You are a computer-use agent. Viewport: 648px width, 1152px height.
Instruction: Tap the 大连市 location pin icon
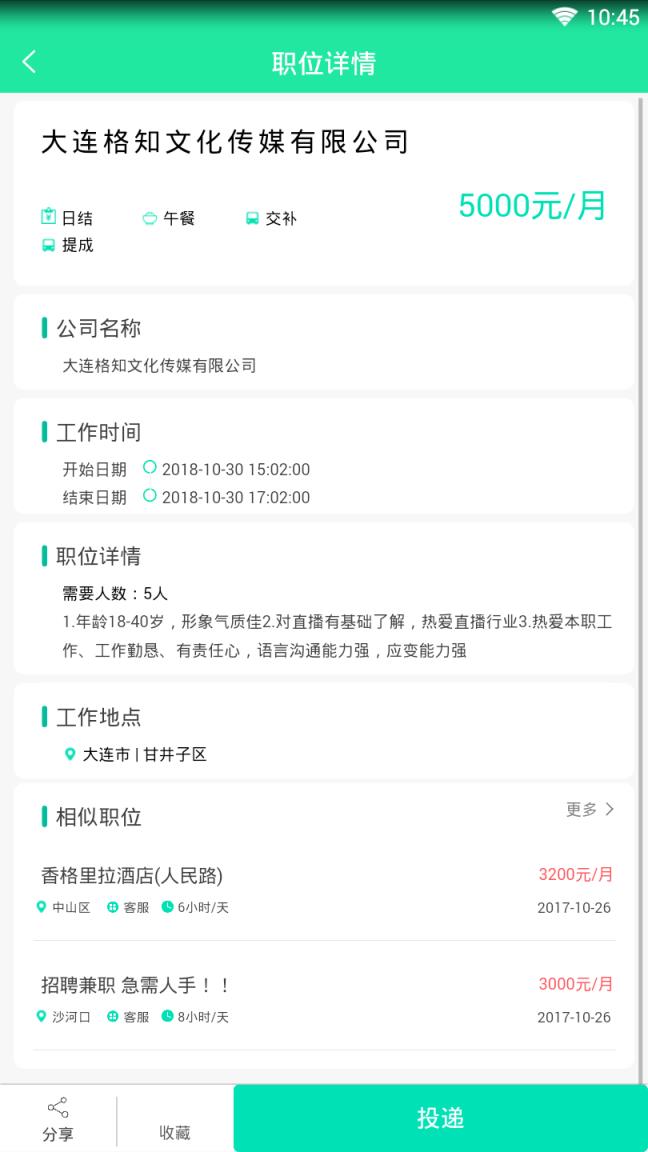[70, 754]
